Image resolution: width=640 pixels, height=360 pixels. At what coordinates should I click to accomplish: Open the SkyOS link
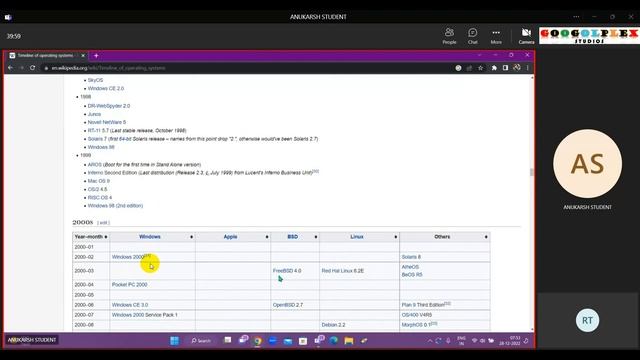tap(95, 80)
